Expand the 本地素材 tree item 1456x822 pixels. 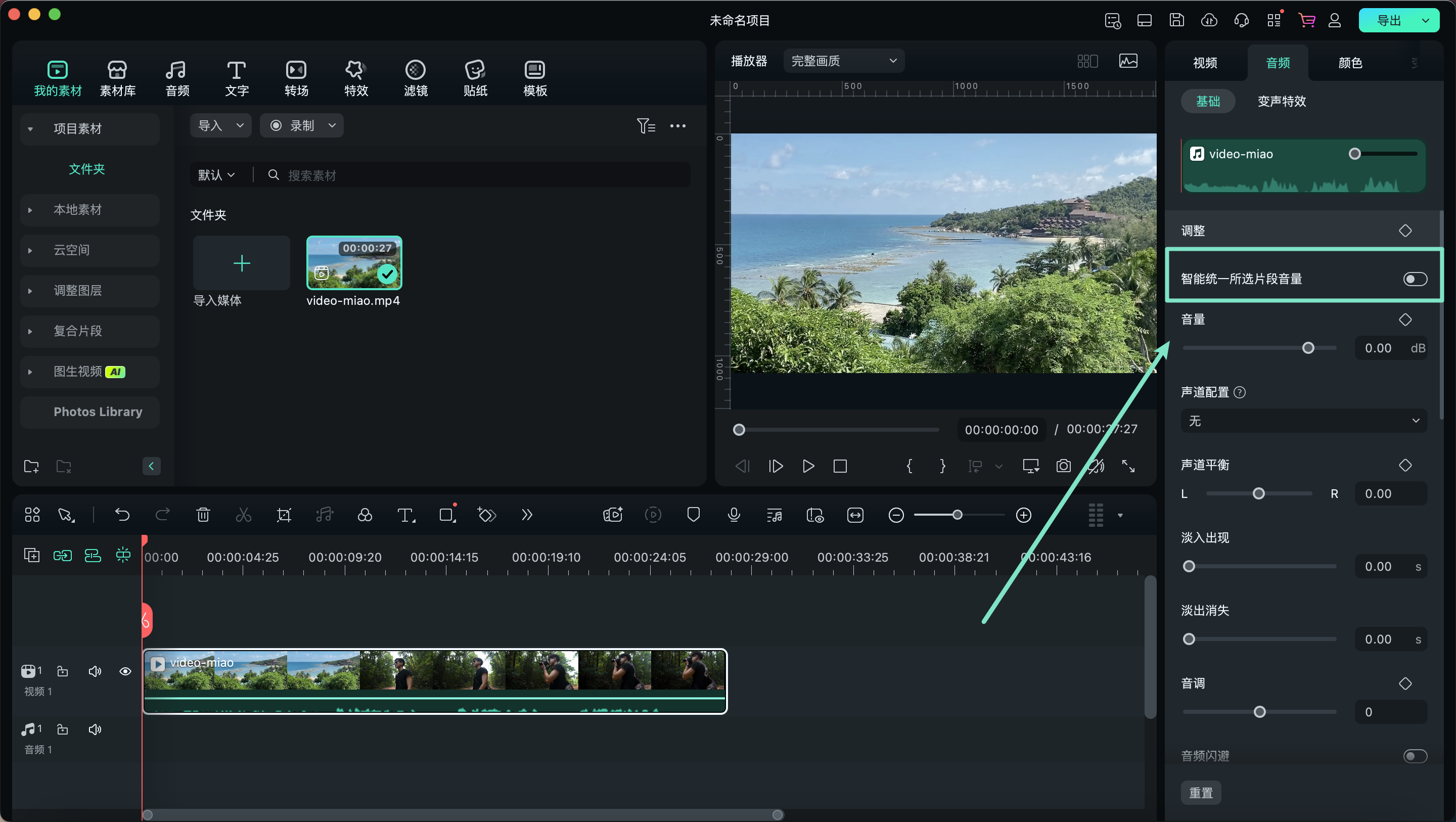tap(30, 210)
